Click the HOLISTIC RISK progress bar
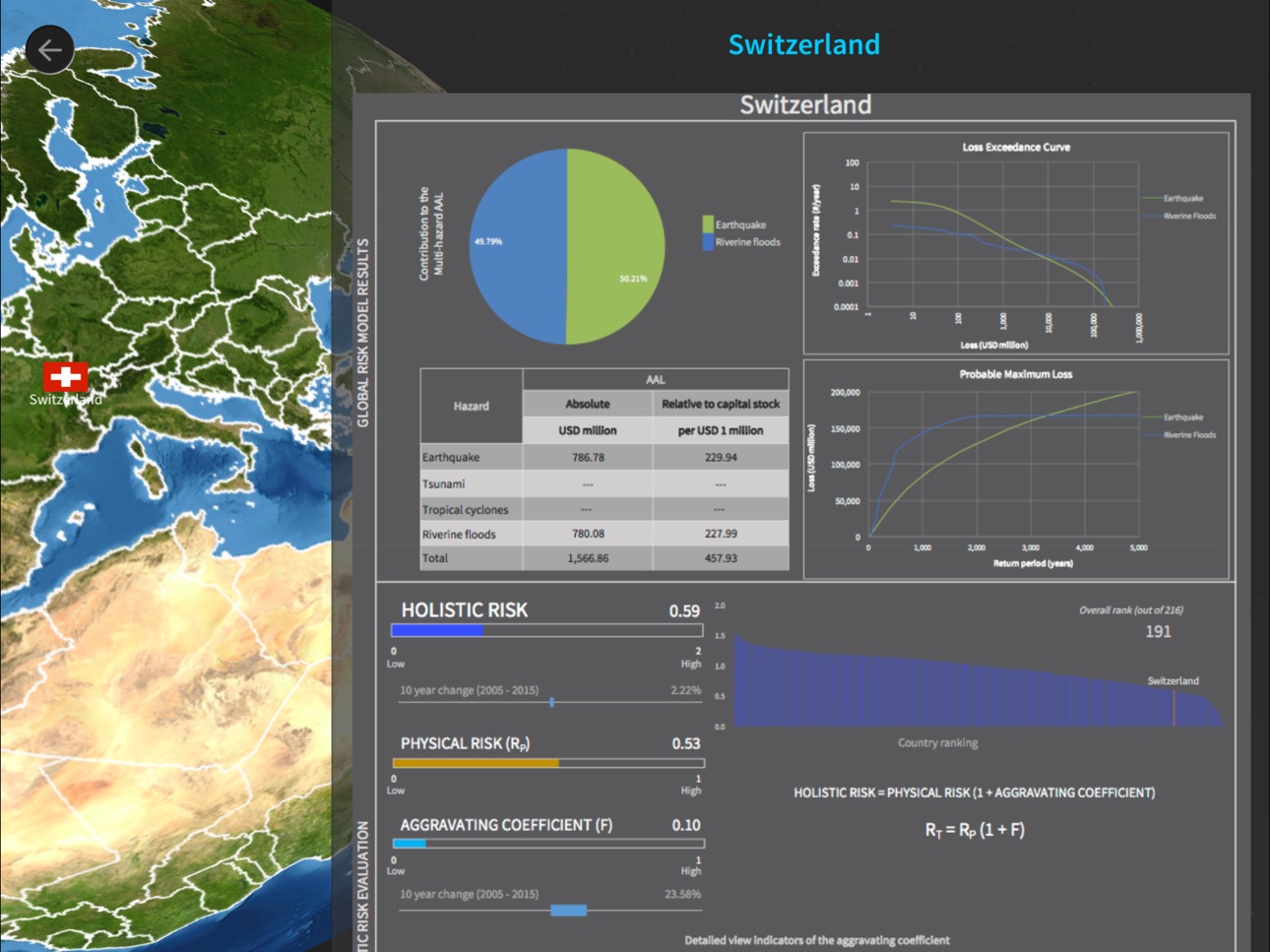This screenshot has width=1270, height=952. pos(547,630)
